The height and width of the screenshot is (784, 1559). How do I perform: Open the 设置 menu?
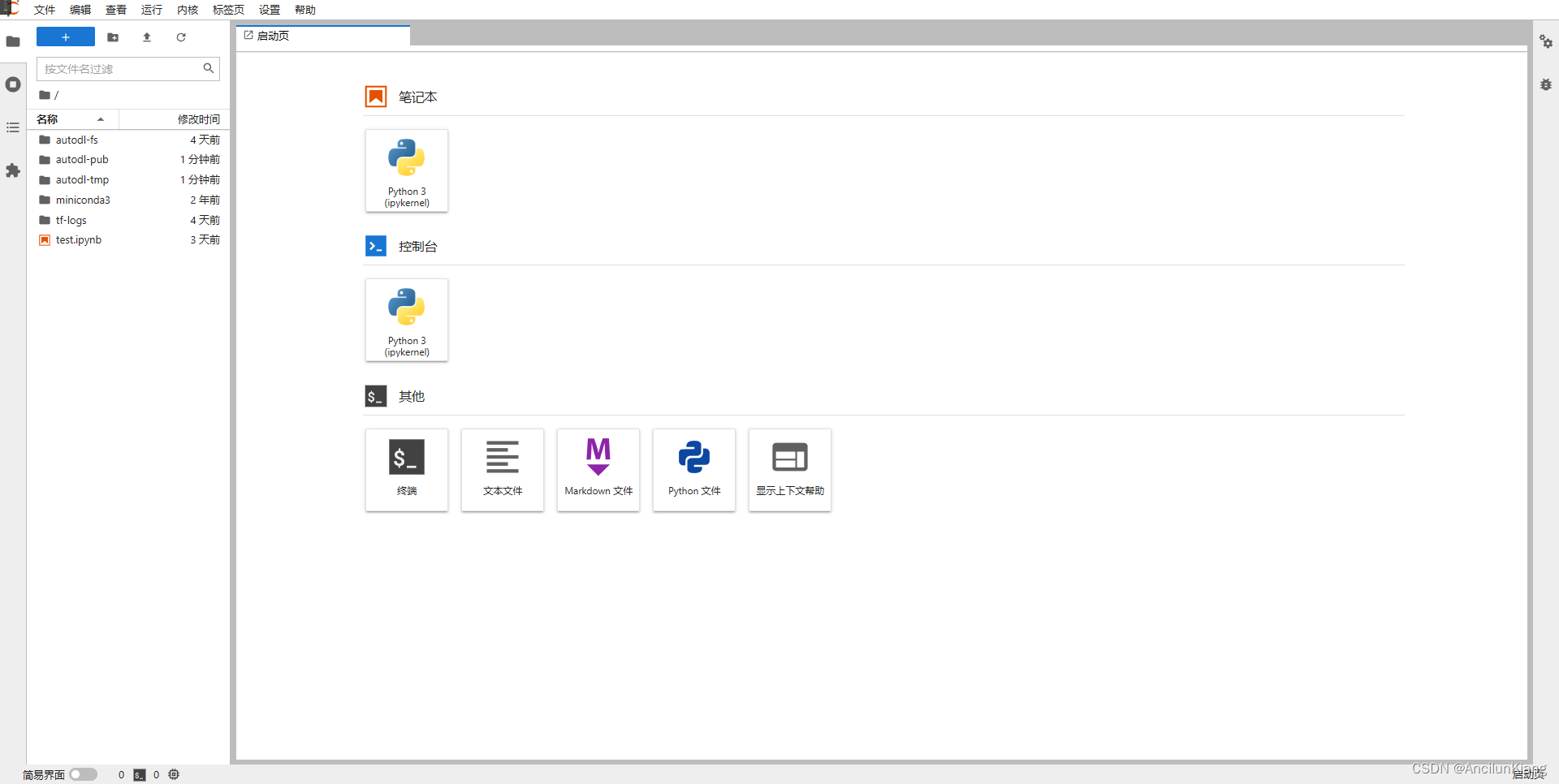pyautogui.click(x=270, y=10)
